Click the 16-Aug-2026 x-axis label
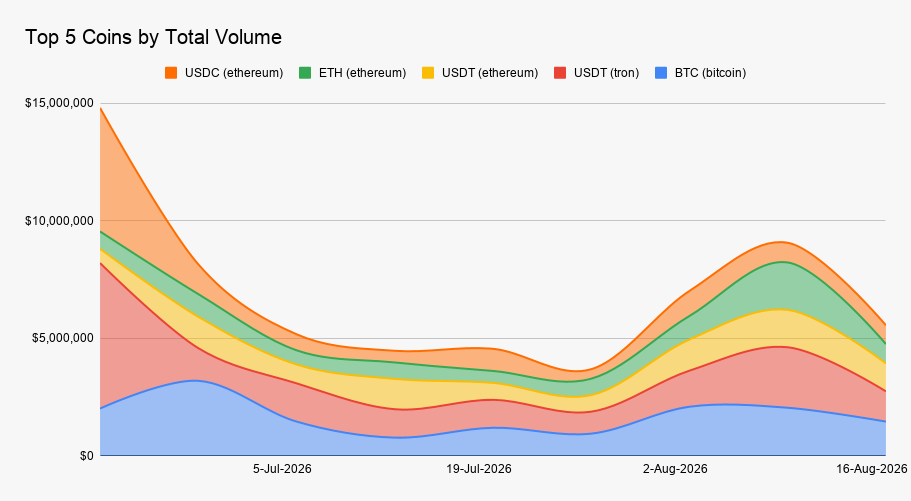The image size is (911, 501). pyautogui.click(x=871, y=468)
